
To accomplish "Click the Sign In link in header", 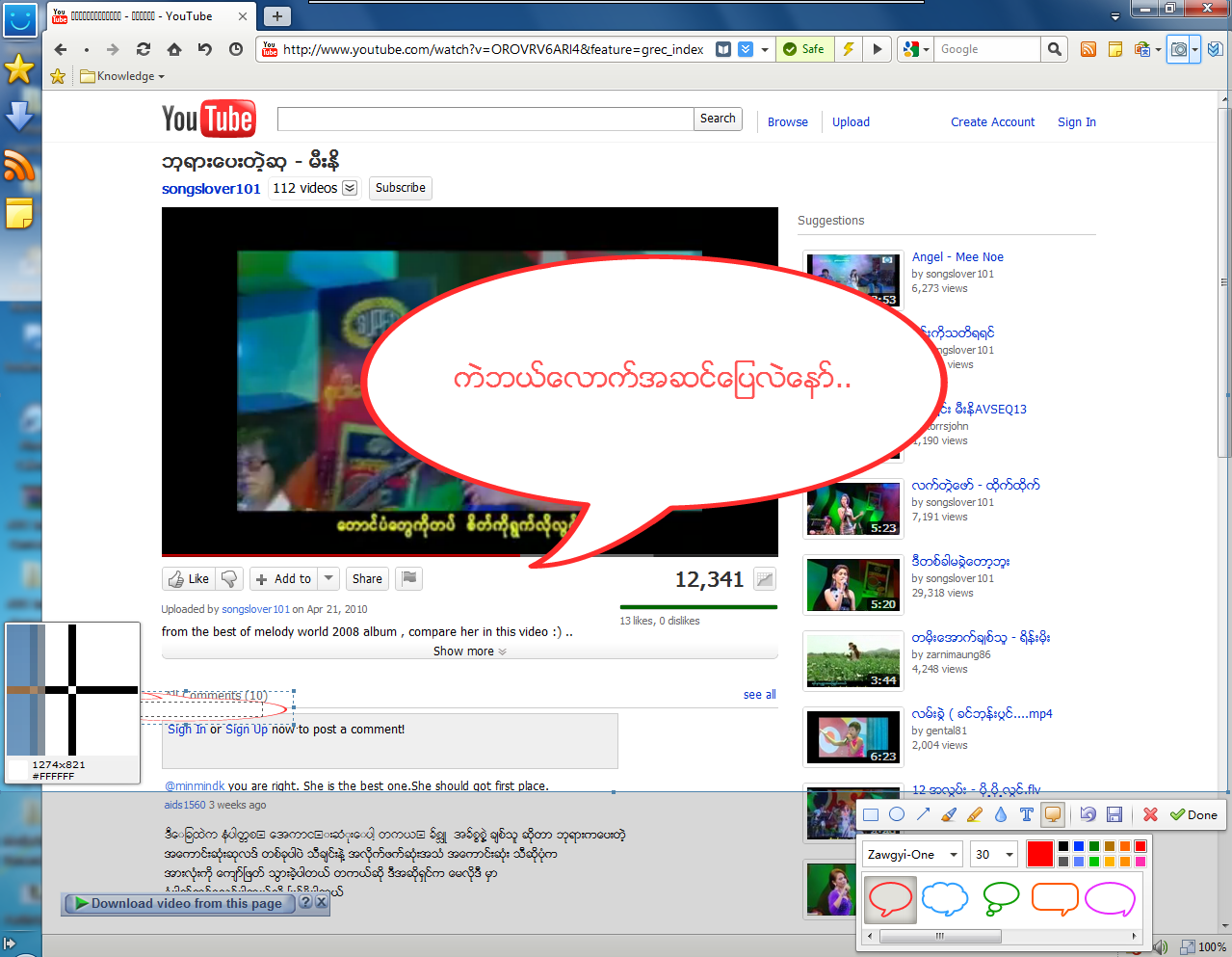I will (x=1077, y=122).
